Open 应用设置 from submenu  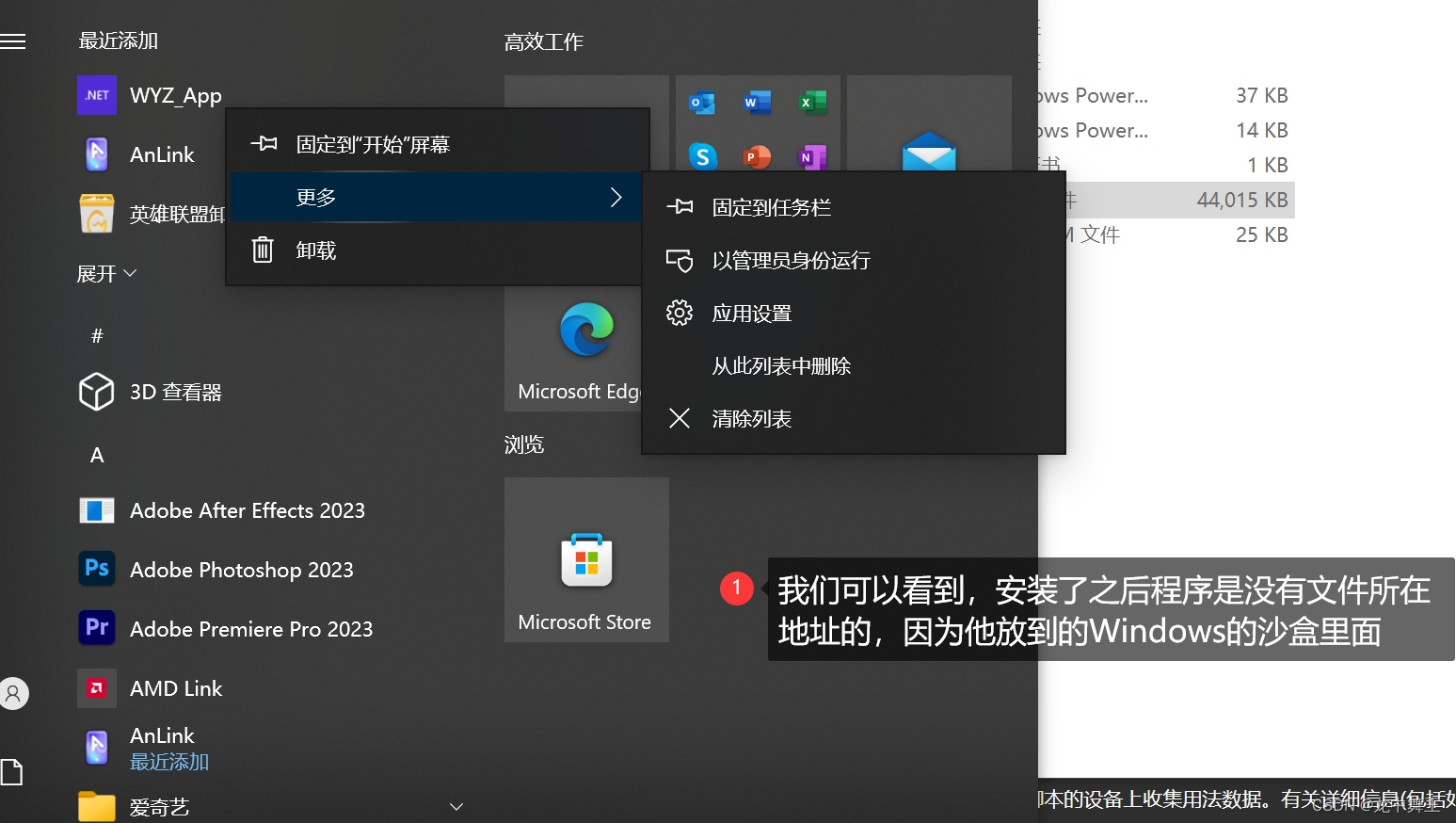854,313
